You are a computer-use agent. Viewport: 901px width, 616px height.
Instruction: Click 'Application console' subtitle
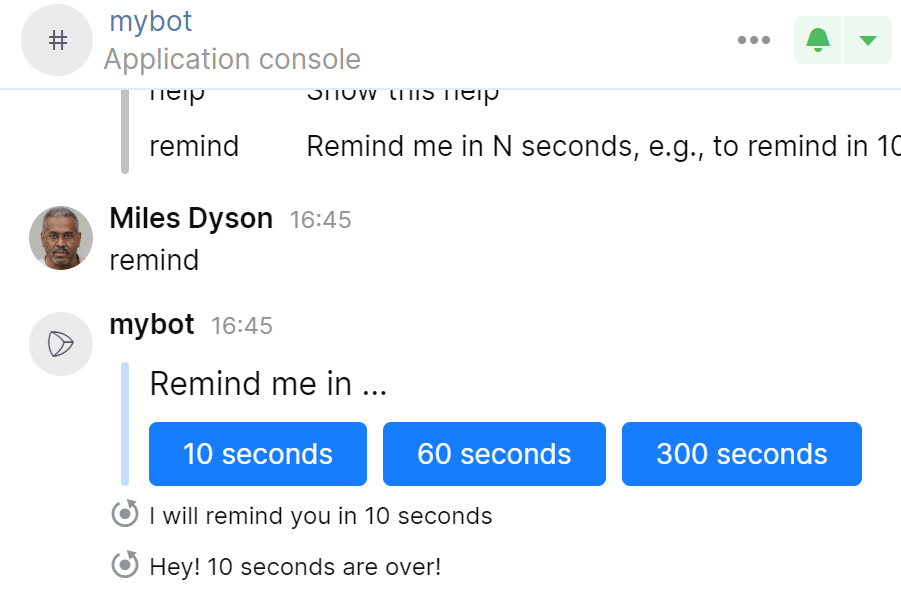tap(232, 59)
